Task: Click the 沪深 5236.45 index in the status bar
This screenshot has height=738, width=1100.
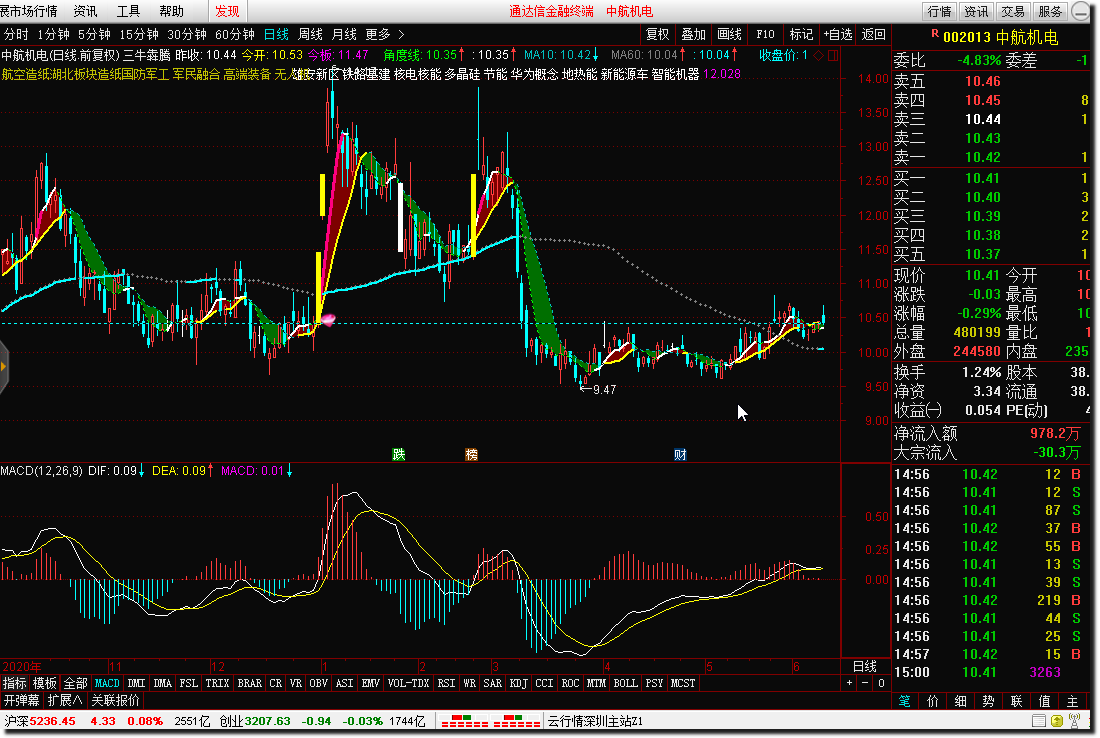Action: coord(40,721)
